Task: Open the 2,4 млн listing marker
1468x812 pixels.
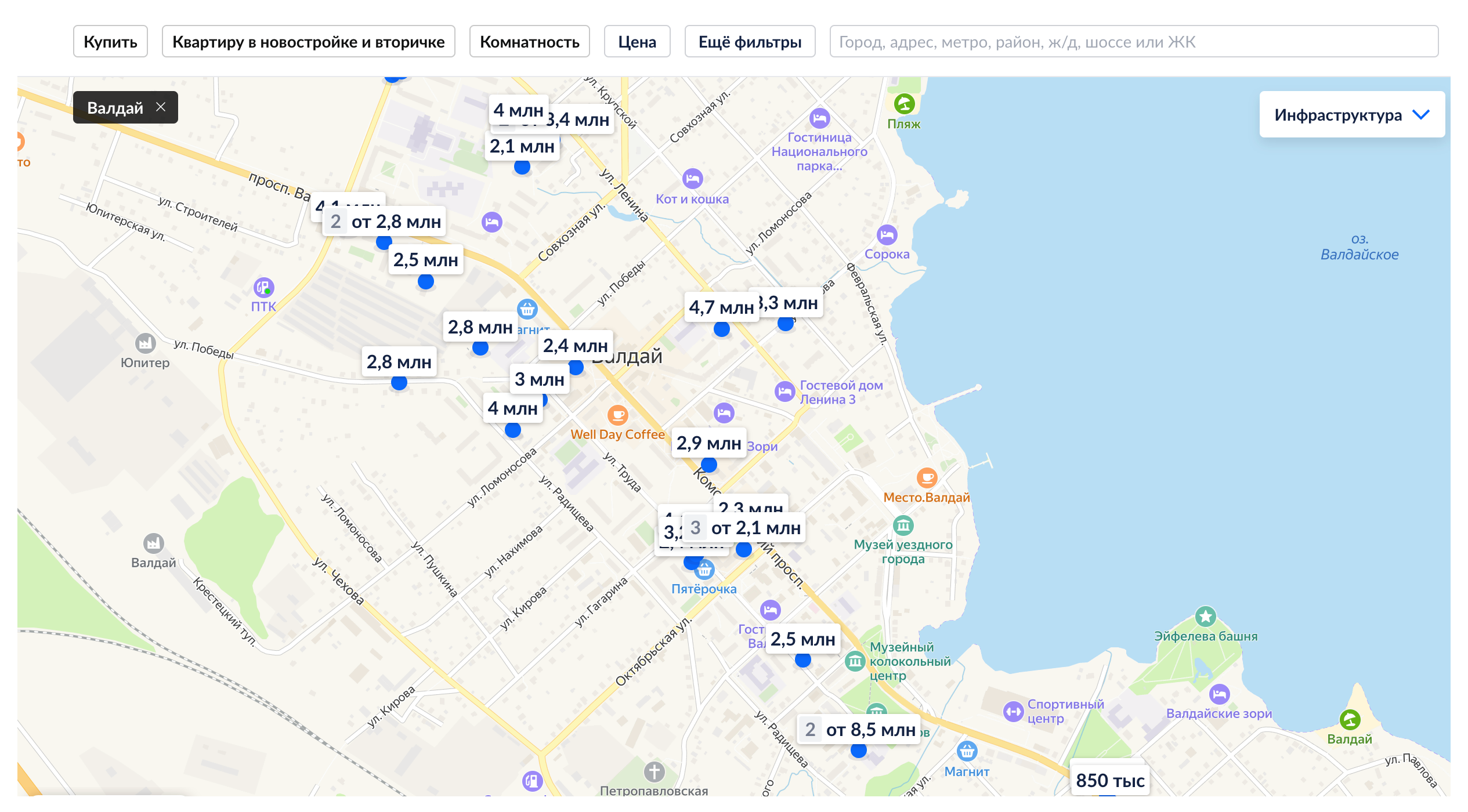Action: 576,346
